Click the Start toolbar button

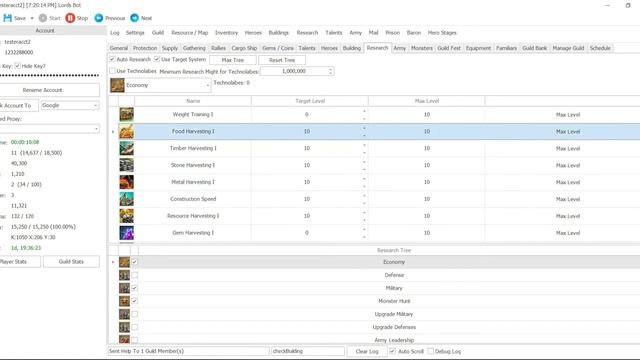point(49,18)
